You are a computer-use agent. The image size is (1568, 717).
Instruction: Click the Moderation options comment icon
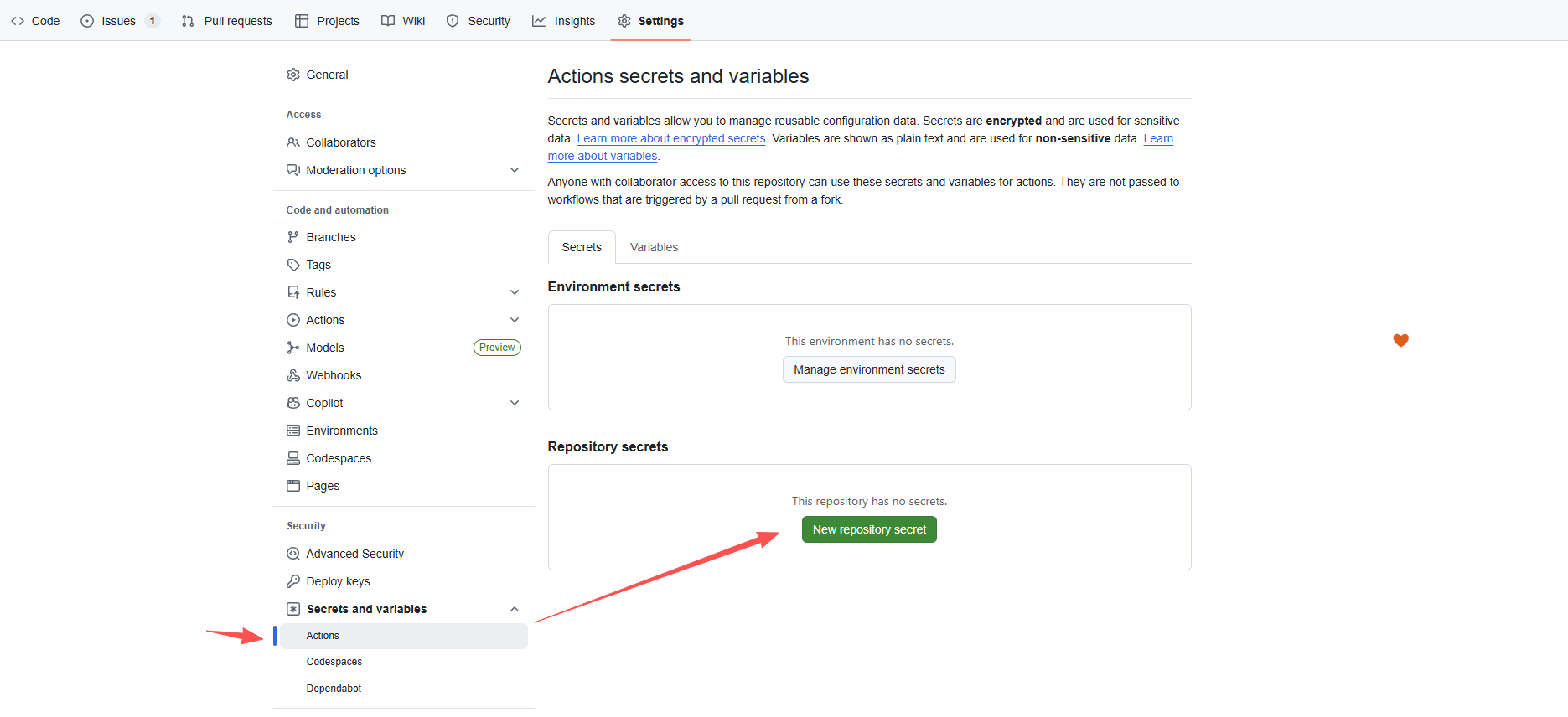point(293,170)
